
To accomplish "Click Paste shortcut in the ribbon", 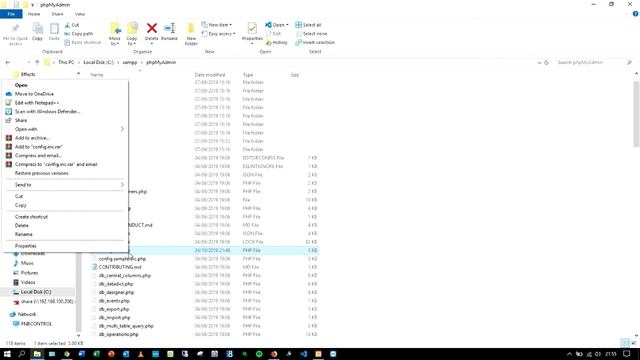I will click(x=82, y=42).
